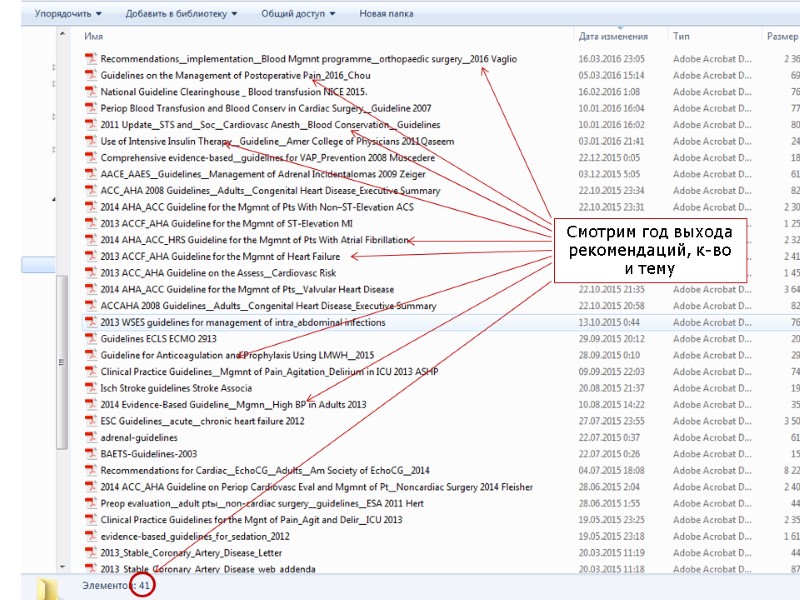Click date 13.10.2015 0:44 cell
The image size is (800, 600).
[609, 322]
